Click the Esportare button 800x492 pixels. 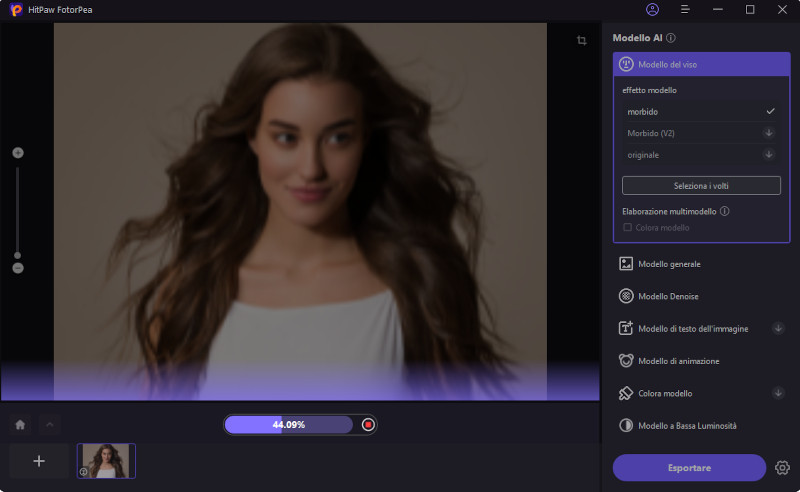click(689, 467)
